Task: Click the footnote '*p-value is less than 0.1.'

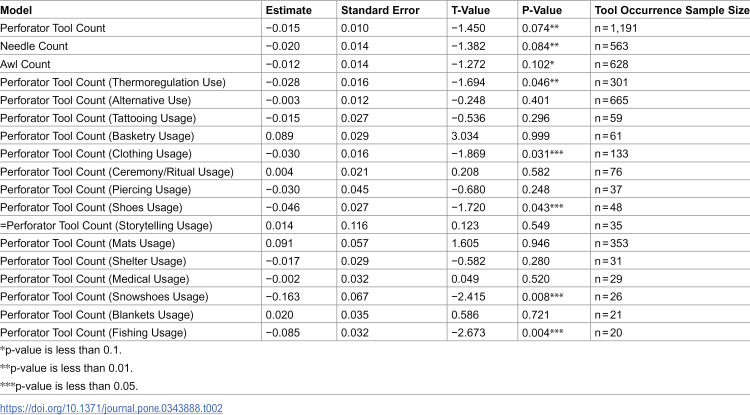Action: (x=61, y=350)
